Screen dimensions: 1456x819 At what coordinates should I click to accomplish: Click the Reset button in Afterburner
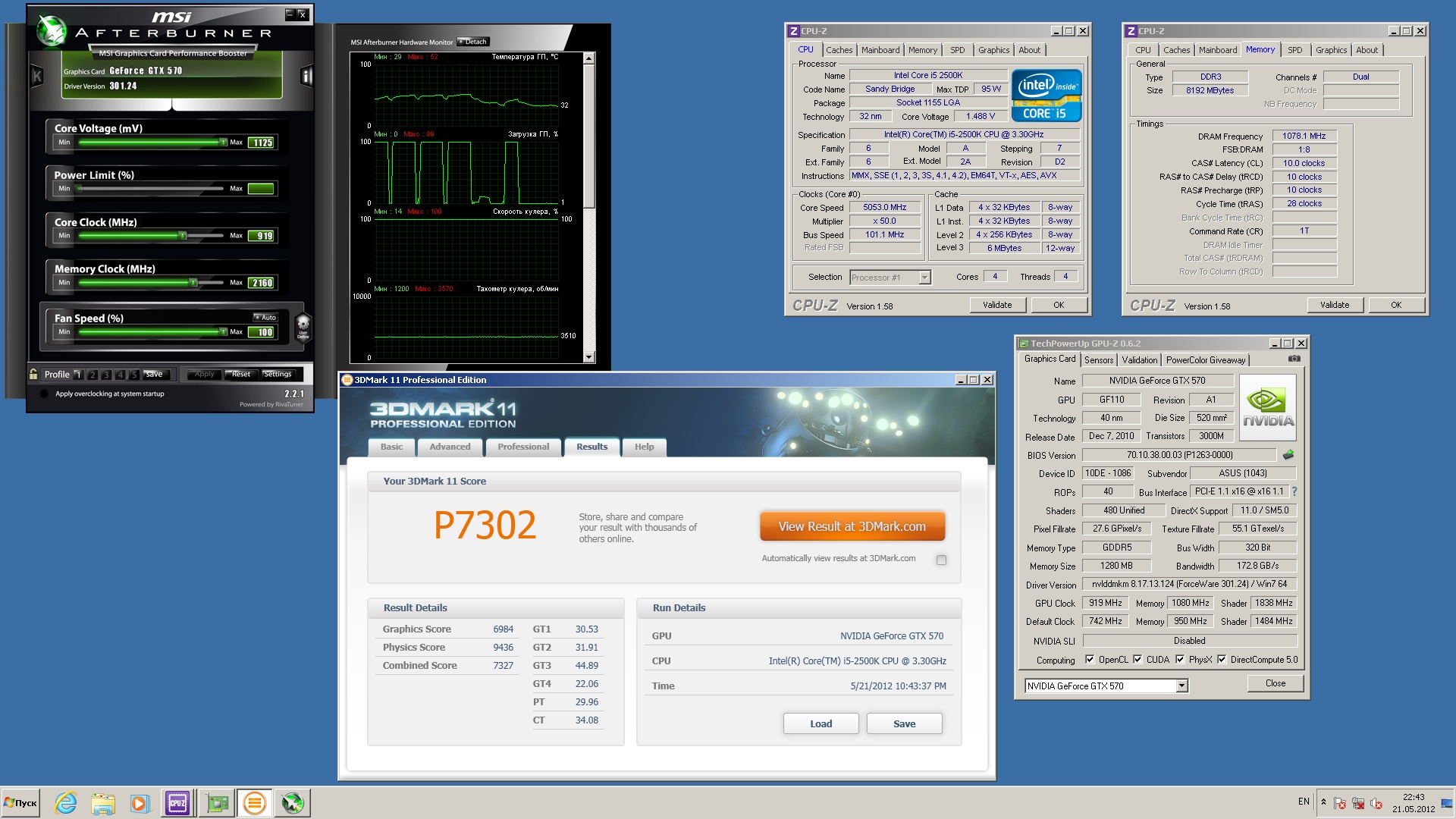pos(240,375)
